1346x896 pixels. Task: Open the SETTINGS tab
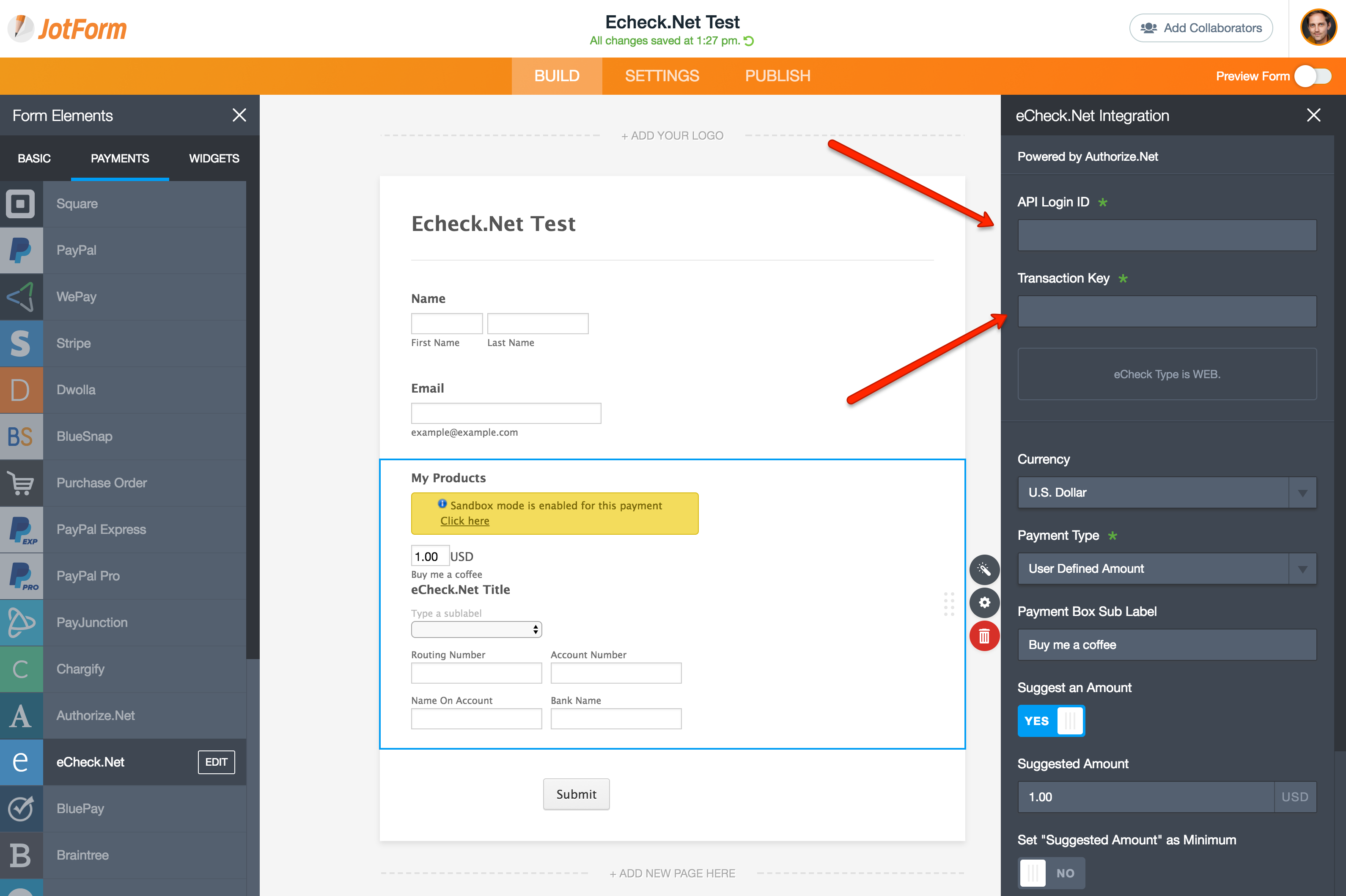click(x=662, y=76)
